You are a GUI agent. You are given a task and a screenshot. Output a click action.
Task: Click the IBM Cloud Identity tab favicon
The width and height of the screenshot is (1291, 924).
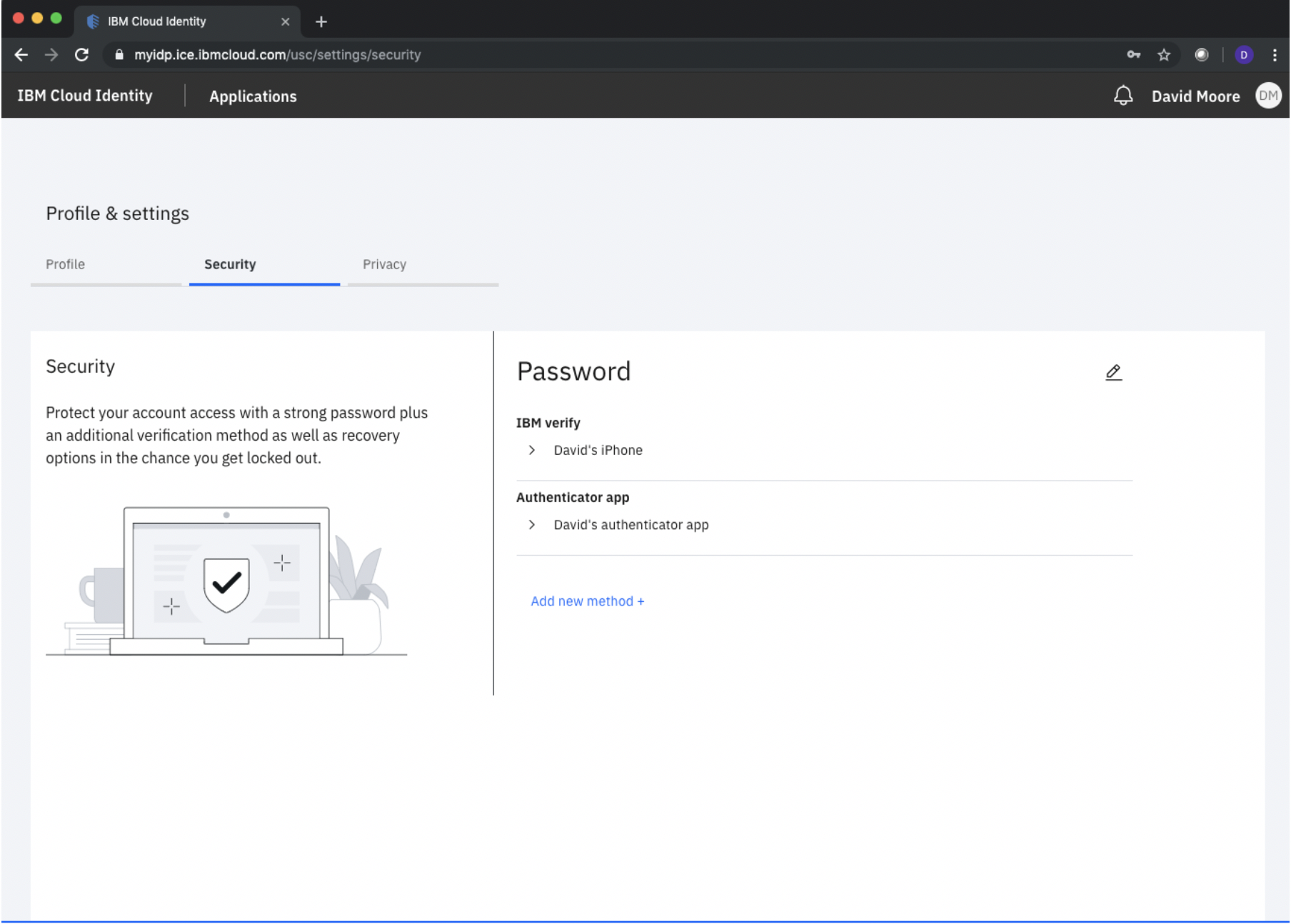pos(93,22)
